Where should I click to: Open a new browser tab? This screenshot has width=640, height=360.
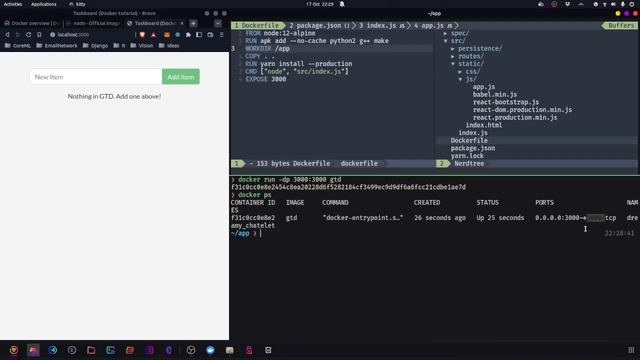point(193,23)
